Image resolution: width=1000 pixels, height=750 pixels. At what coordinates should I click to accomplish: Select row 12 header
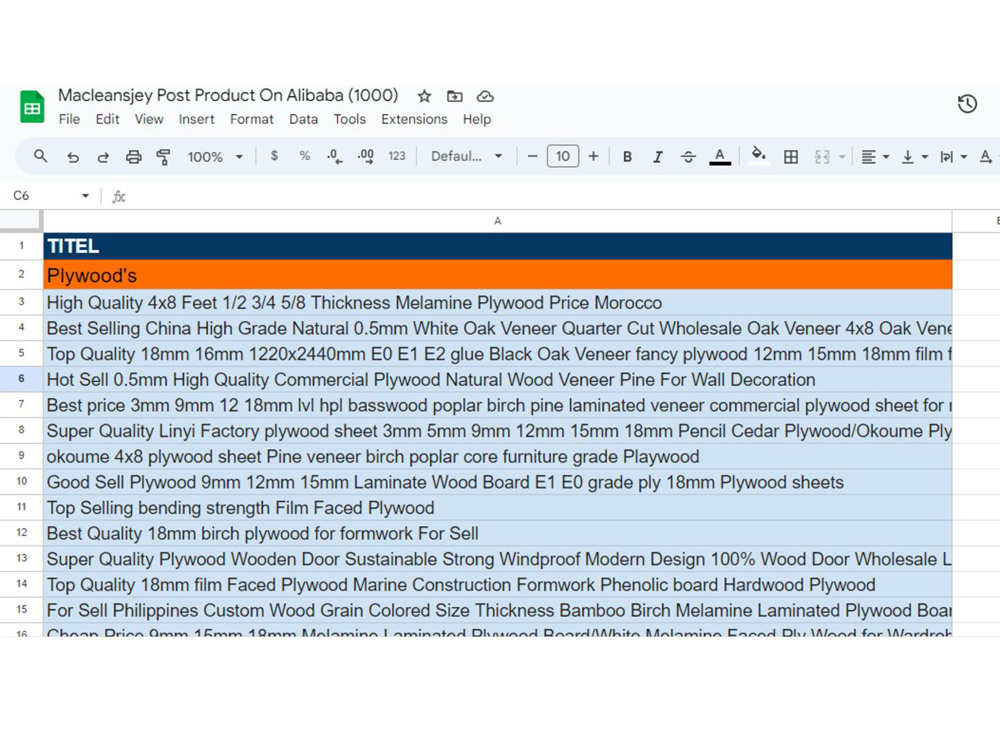coord(21,533)
